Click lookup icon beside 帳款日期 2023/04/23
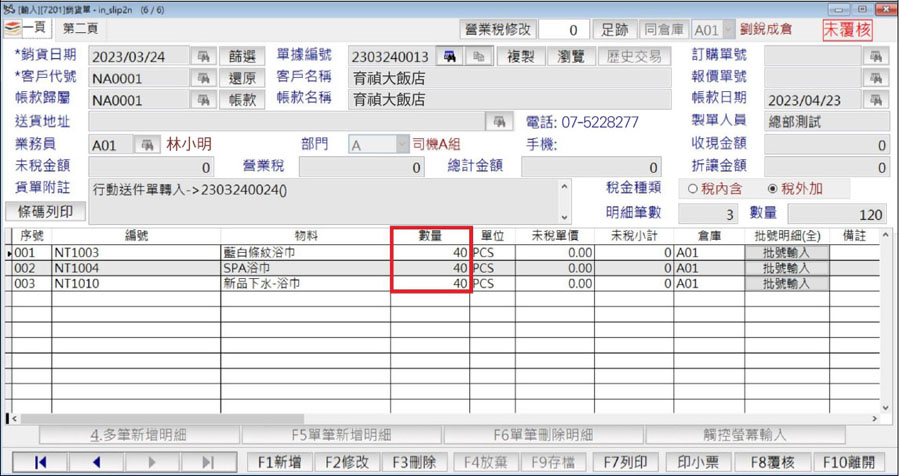This screenshot has width=900, height=476. pos(876,100)
